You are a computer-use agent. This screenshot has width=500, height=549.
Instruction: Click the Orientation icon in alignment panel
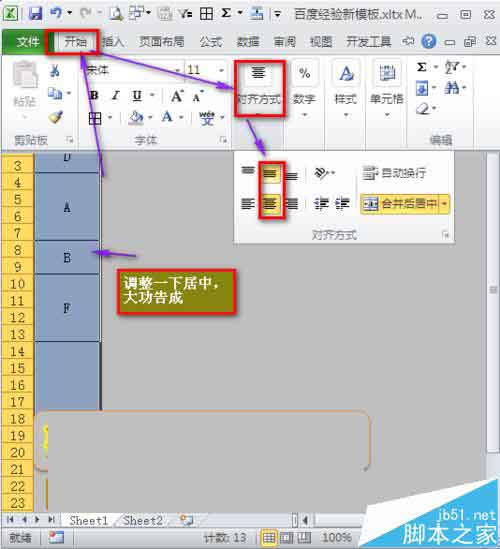[321, 173]
